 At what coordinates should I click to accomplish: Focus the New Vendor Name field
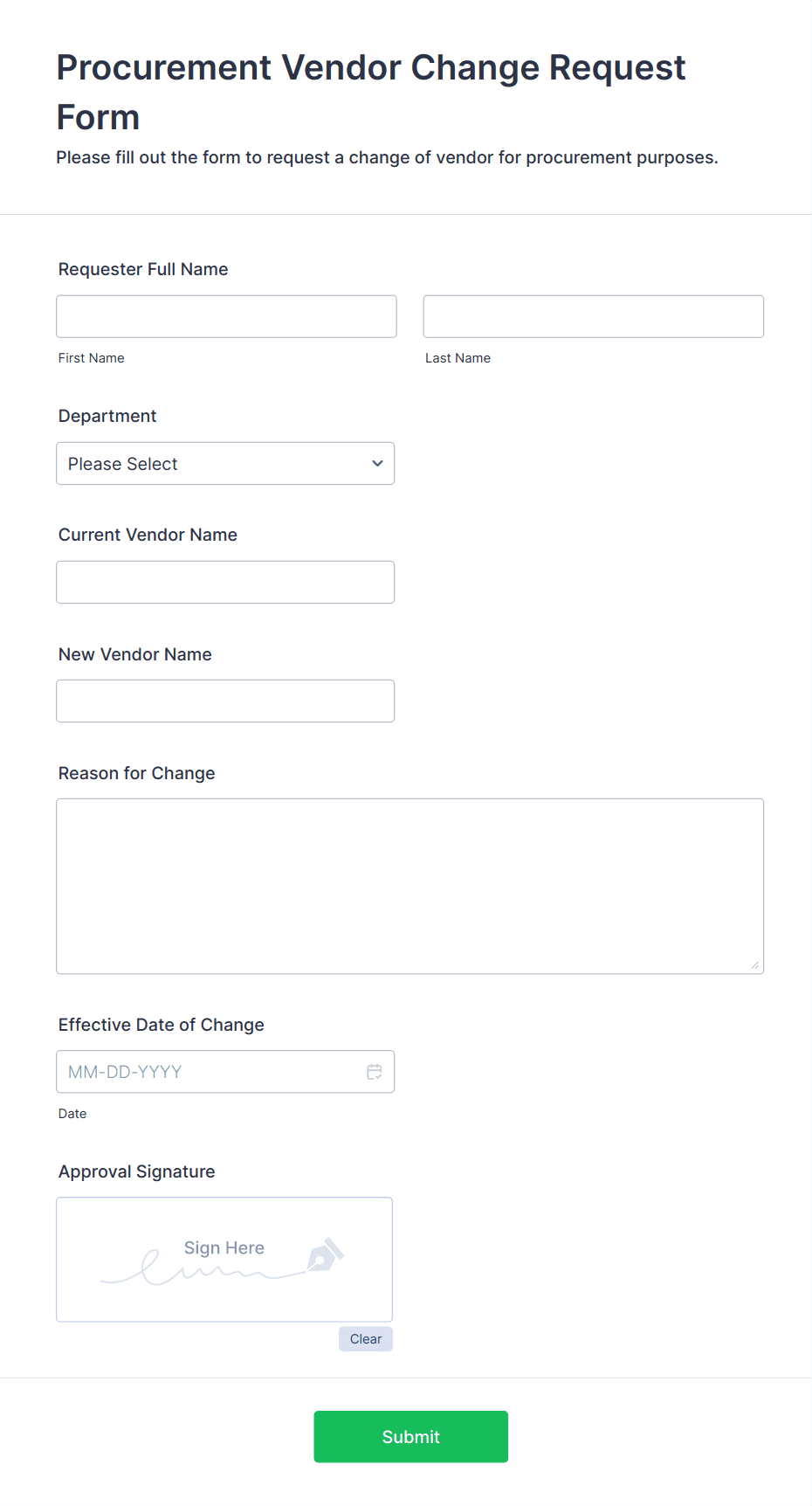coord(225,701)
